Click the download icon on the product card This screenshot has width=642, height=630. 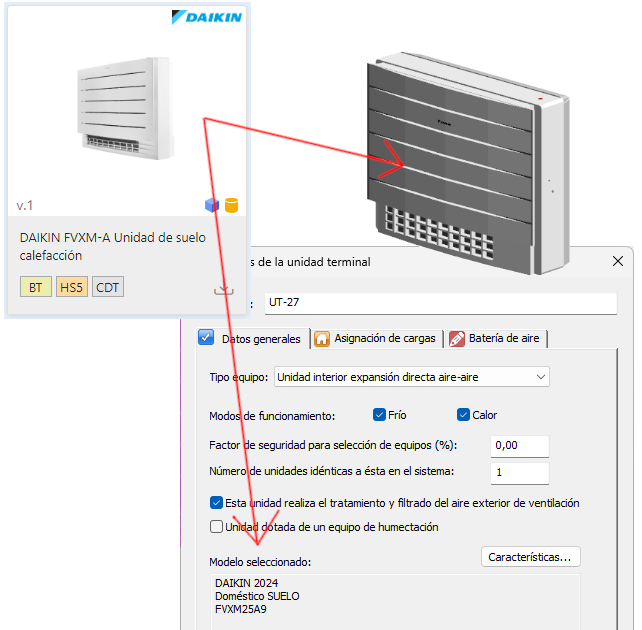[224, 290]
